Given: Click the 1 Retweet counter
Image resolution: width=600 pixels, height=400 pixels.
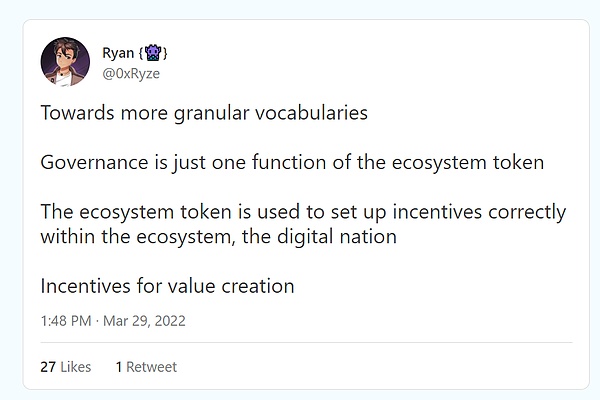Looking at the screenshot, I should [x=146, y=367].
